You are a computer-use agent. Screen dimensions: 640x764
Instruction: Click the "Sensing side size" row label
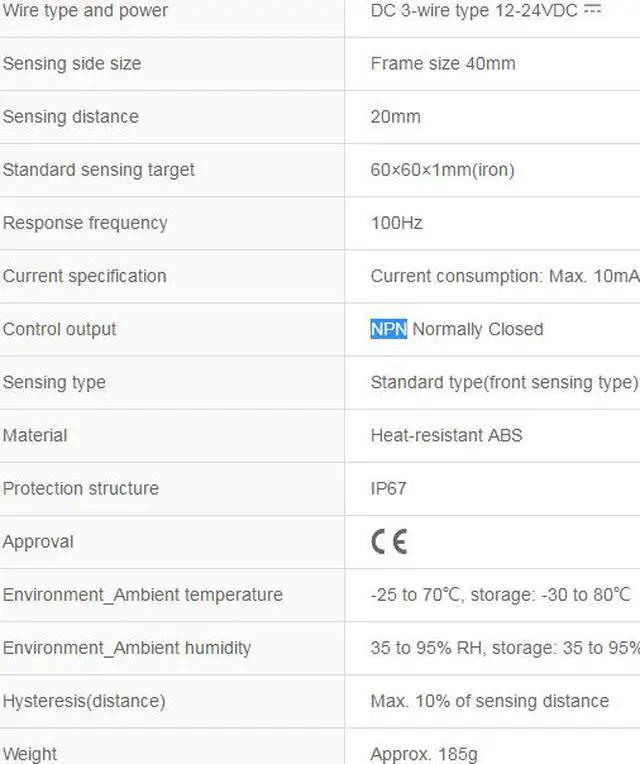[72, 64]
